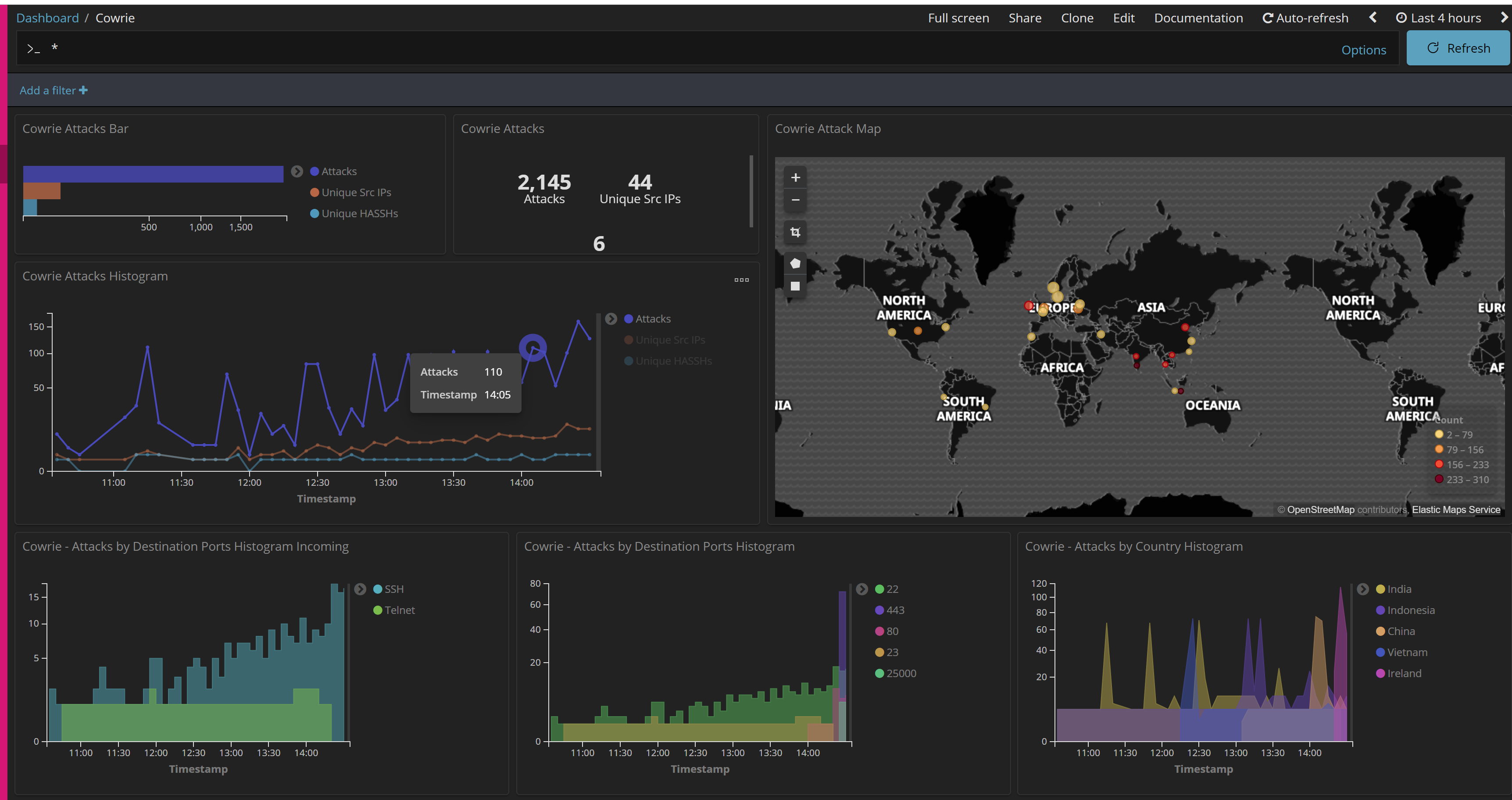Click '44' Unique Src IPs metric
The height and width of the screenshot is (800, 1512).
[x=640, y=182]
